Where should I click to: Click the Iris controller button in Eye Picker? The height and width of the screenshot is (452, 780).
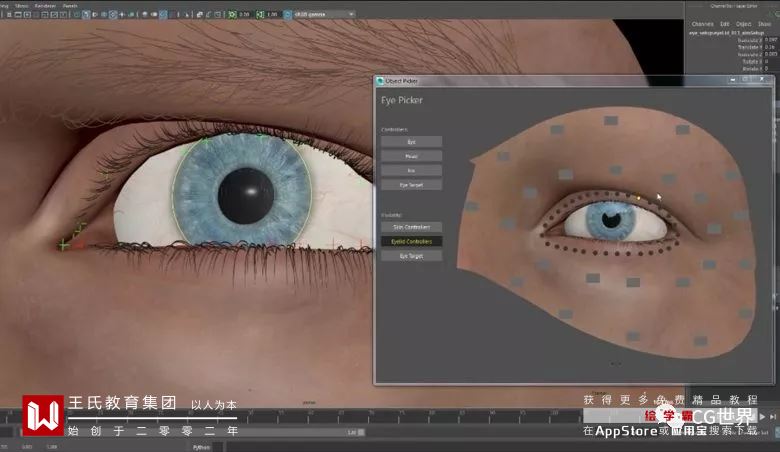point(411,171)
